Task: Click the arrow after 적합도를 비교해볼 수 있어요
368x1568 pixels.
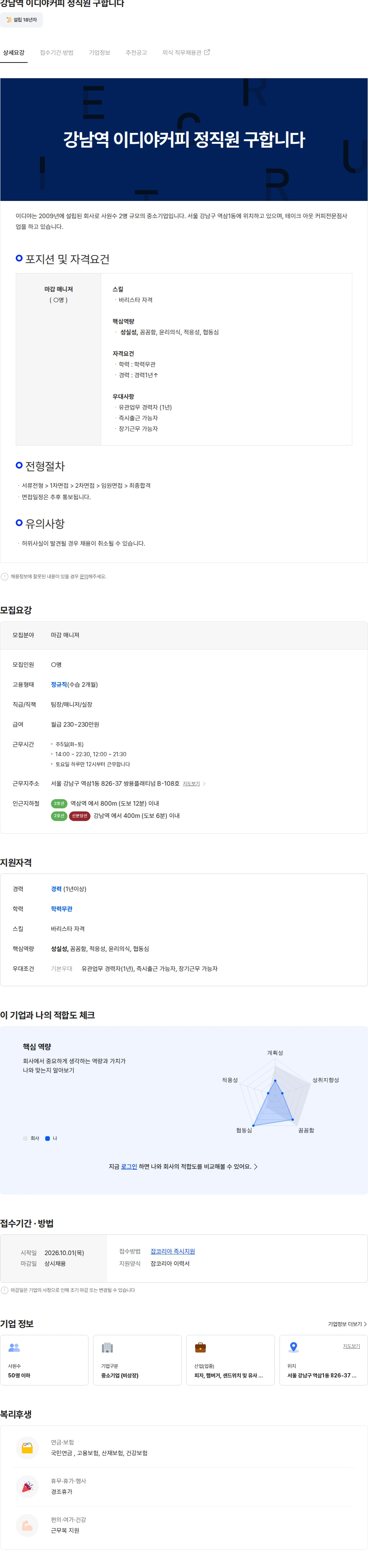Action: (x=255, y=1166)
